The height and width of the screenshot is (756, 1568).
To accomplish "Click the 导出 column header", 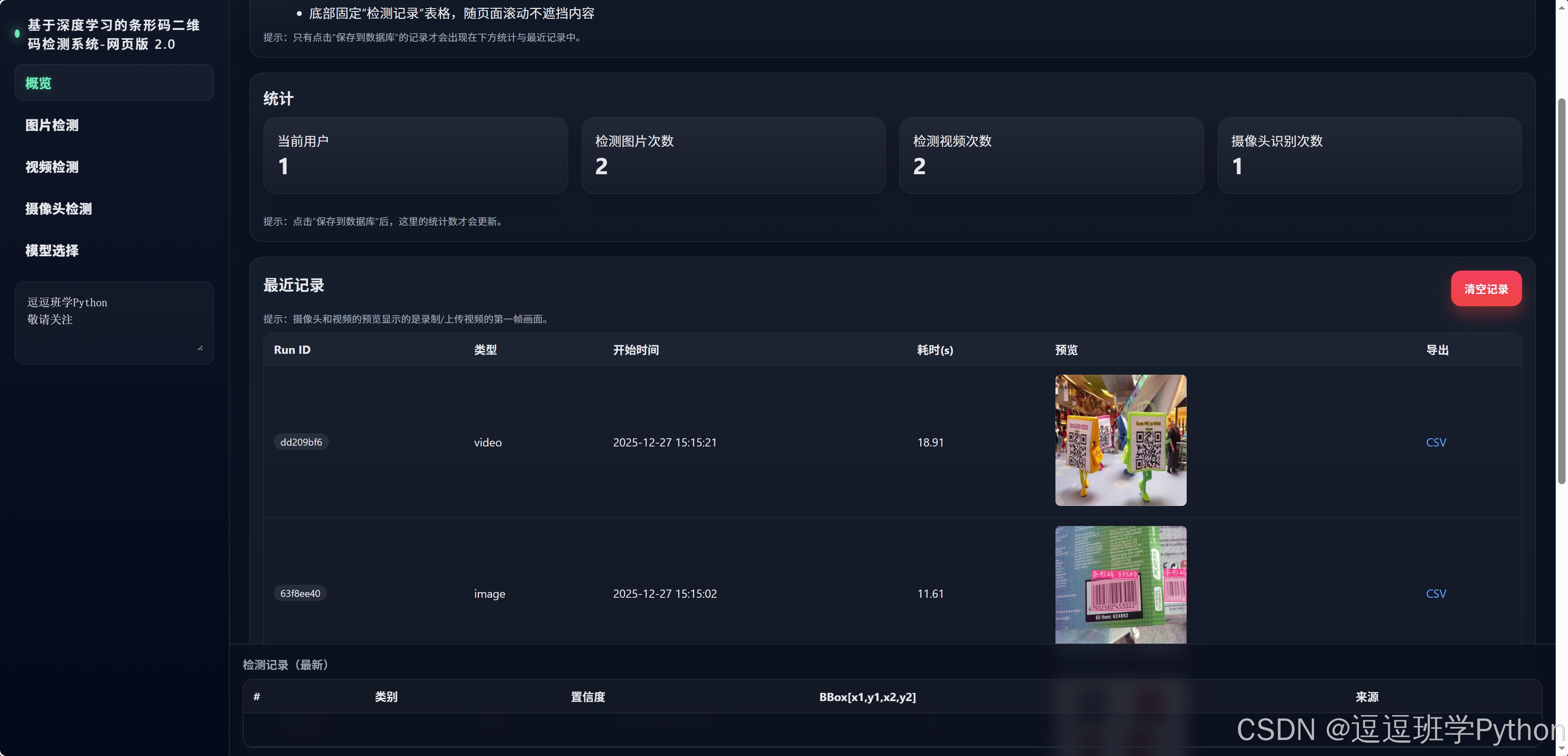I will (x=1437, y=350).
